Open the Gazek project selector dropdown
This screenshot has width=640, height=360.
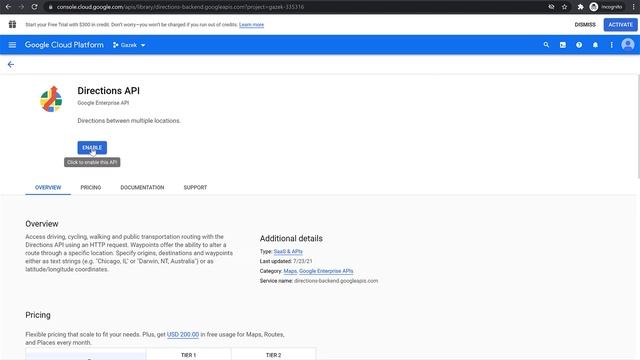129,45
